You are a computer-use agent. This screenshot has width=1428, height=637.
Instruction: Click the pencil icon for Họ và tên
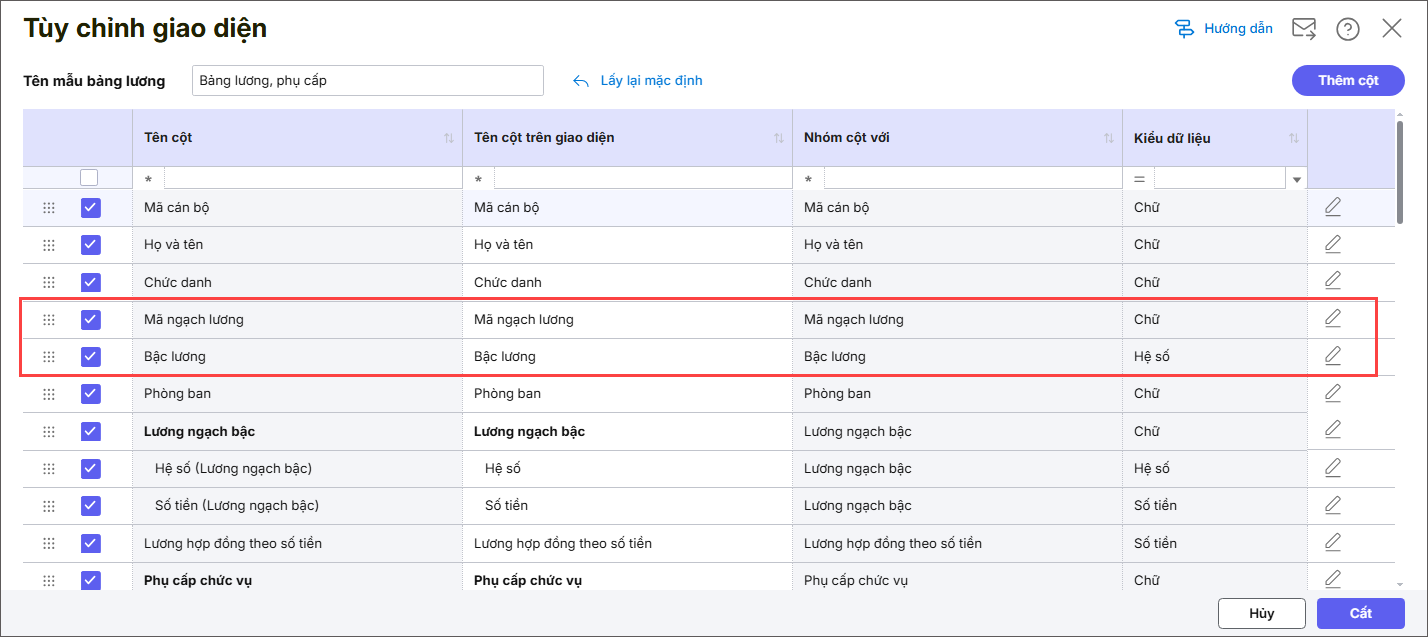pyautogui.click(x=1332, y=244)
